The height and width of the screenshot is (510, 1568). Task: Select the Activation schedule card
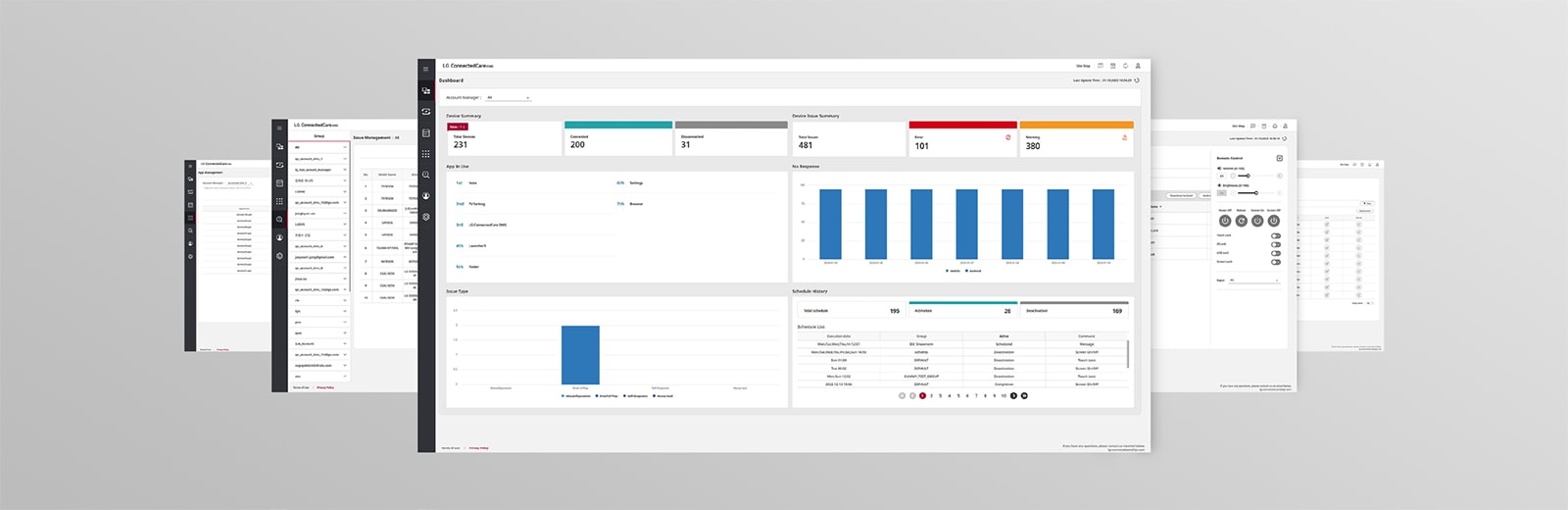[963, 309]
